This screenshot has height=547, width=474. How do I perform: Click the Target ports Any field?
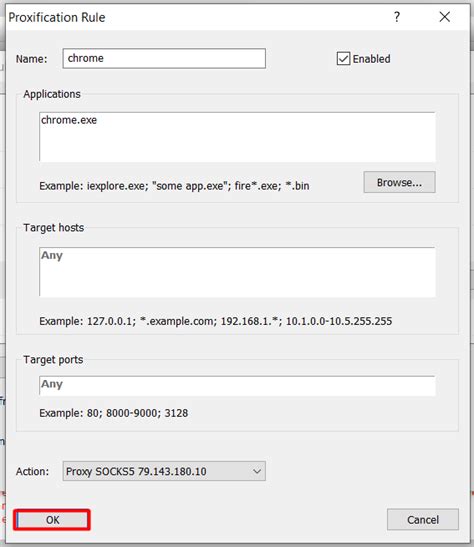pos(237,385)
